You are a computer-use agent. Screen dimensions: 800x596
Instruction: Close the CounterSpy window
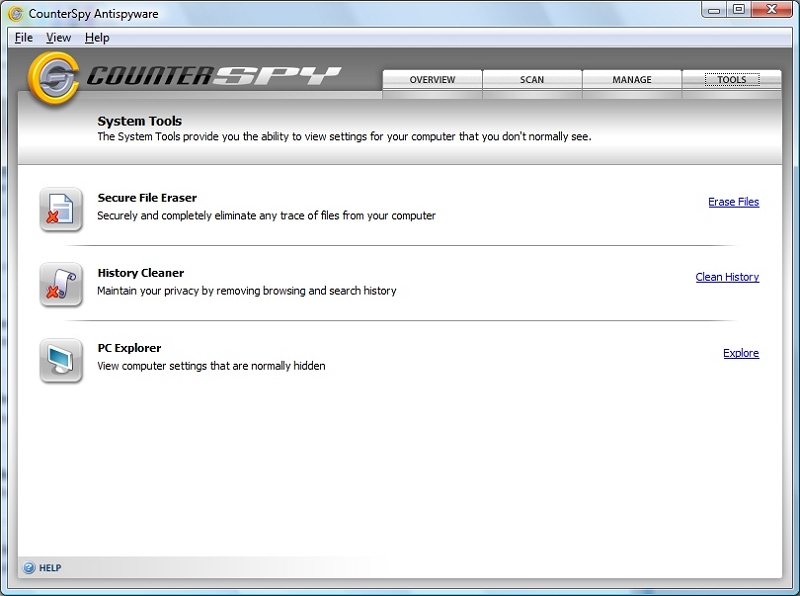771,10
